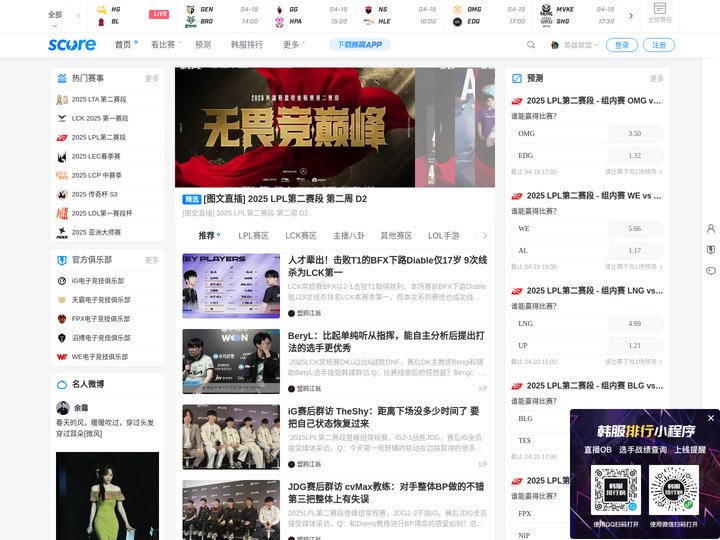
Task: Click the user profile icon on right sidebar
Action: [711, 228]
